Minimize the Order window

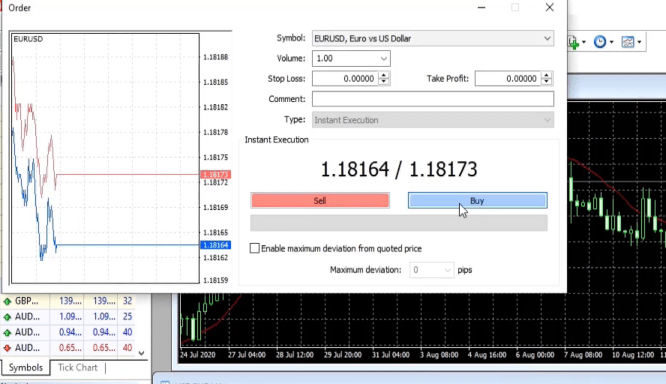coord(481,8)
